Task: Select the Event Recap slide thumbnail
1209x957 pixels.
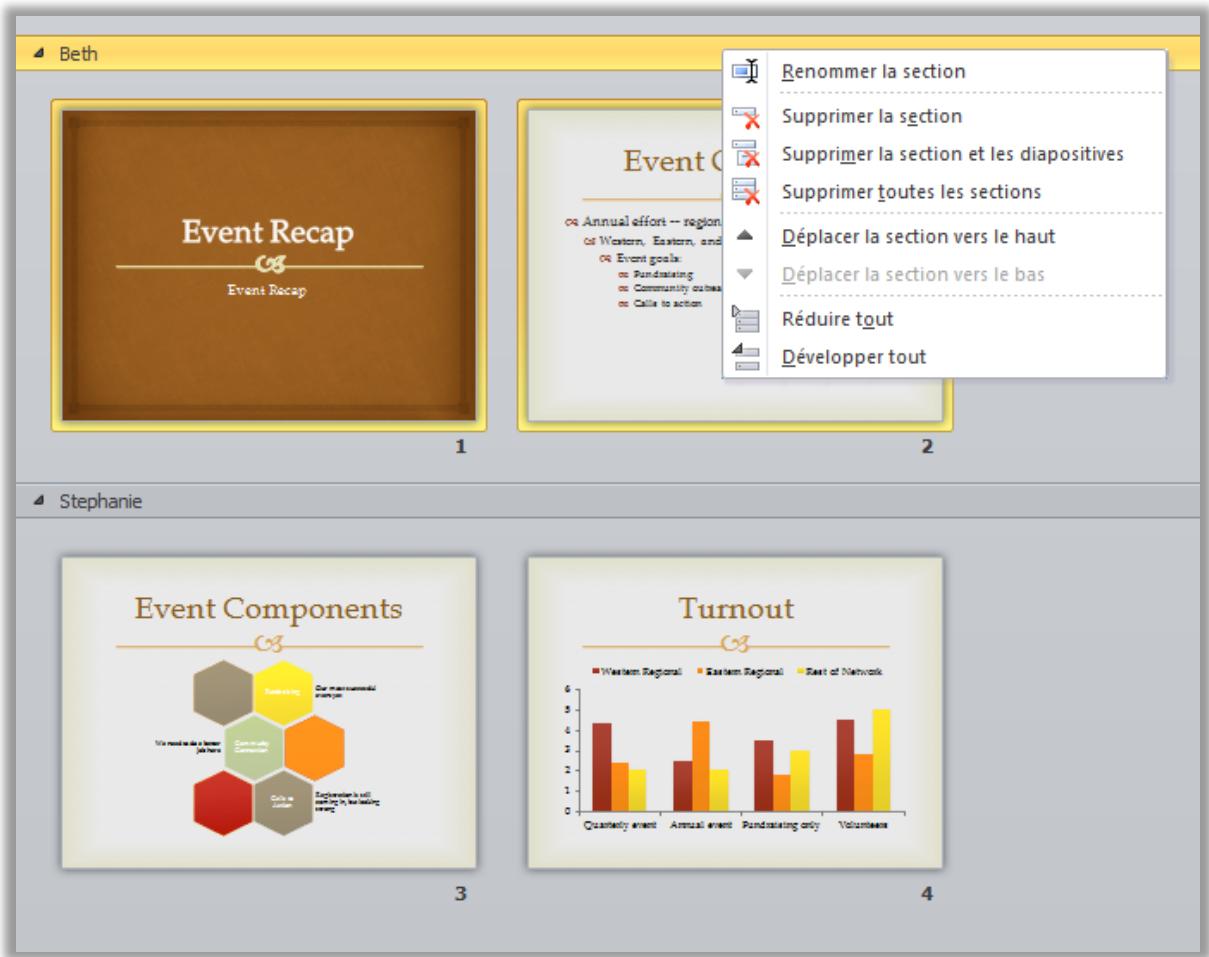Action: point(269,265)
